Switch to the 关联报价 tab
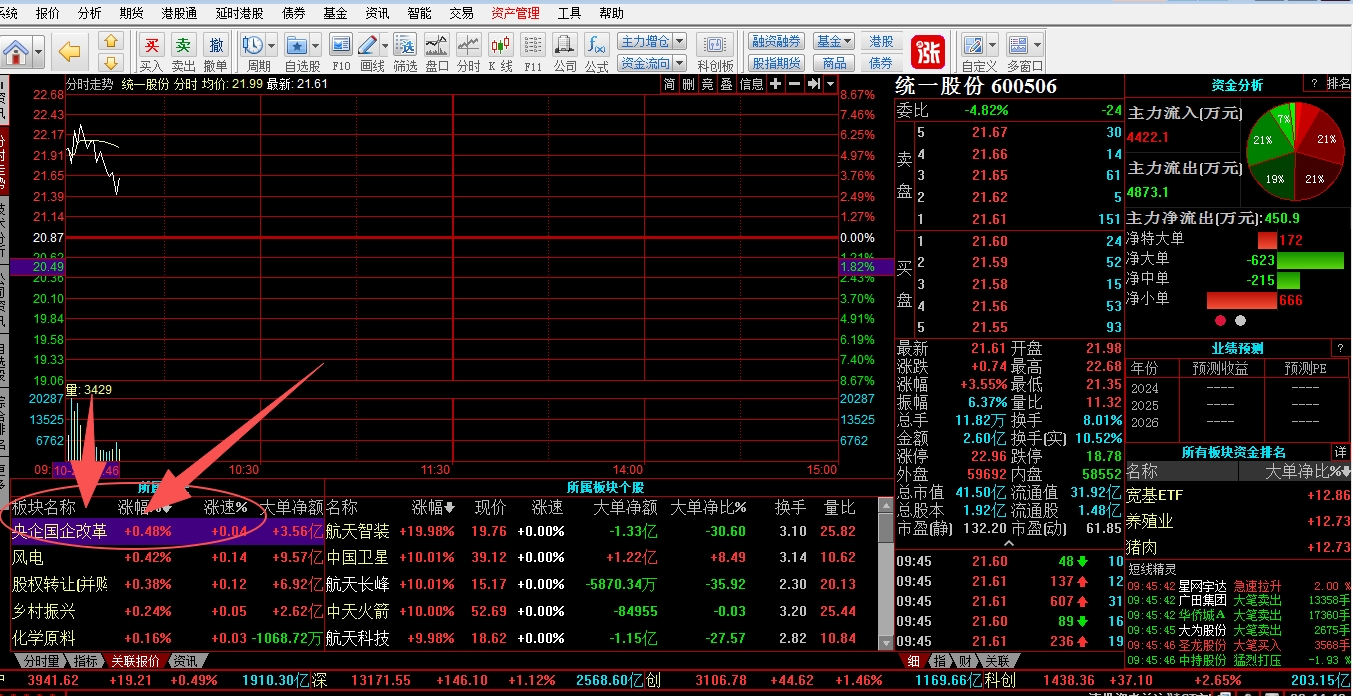Viewport: 1353px width, 696px height. (134, 661)
